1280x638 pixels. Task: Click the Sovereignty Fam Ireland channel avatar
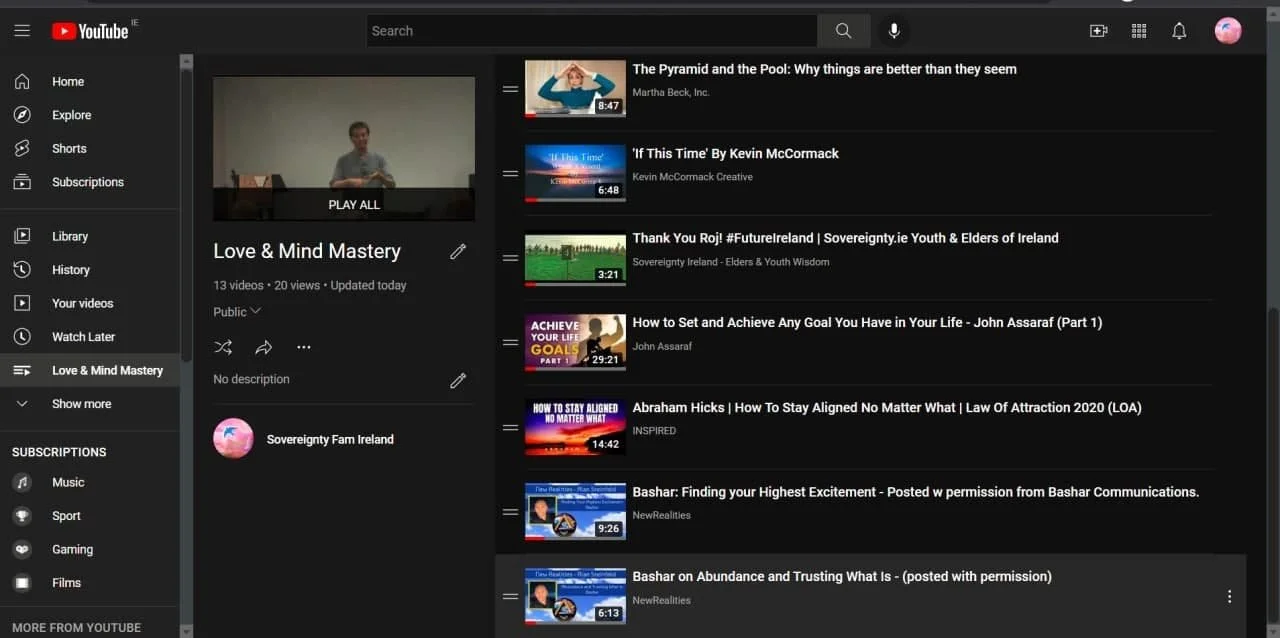[233, 439]
